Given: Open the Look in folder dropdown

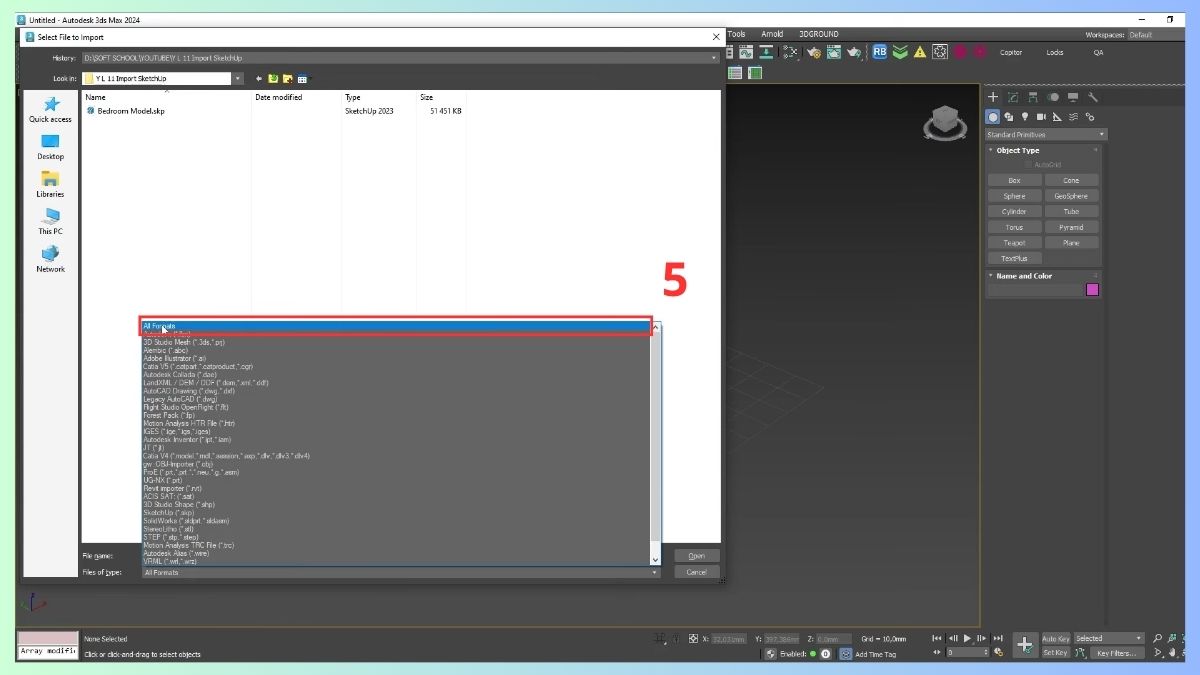Looking at the screenshot, I should click(x=238, y=77).
